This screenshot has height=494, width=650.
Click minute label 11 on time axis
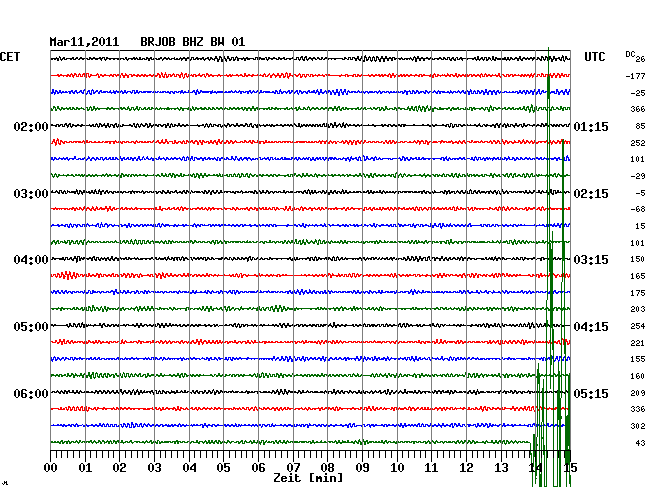click(432, 468)
